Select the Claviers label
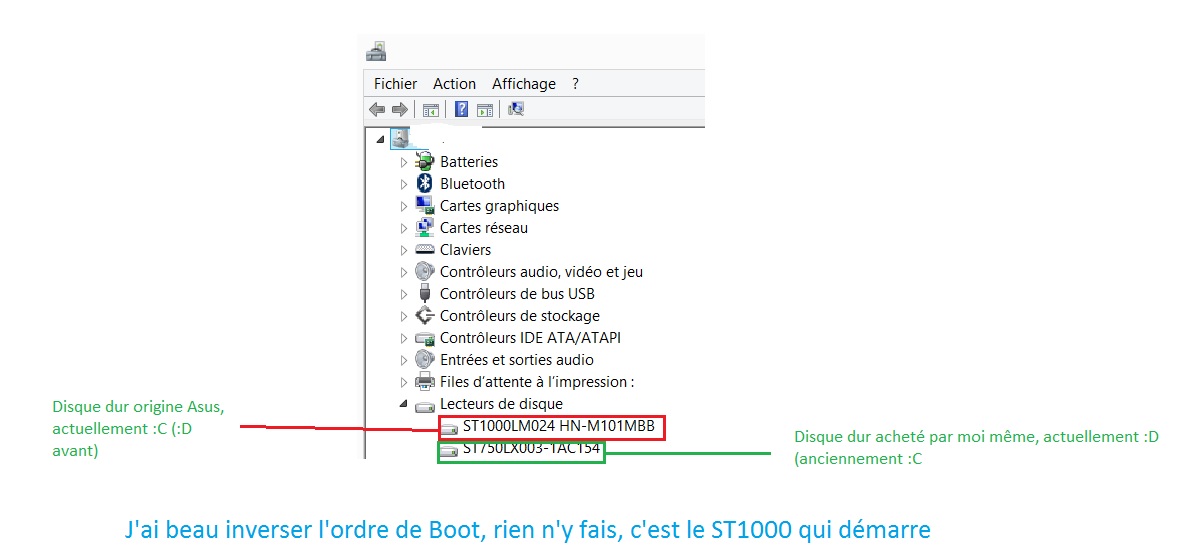1188x547 pixels. click(465, 249)
